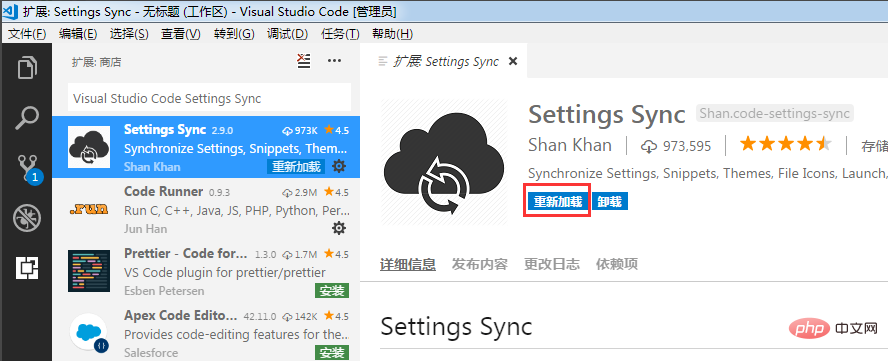Viewport: 888px width, 361px height.
Task: Click the 973,595 install count
Action: pyautogui.click(x=676, y=146)
